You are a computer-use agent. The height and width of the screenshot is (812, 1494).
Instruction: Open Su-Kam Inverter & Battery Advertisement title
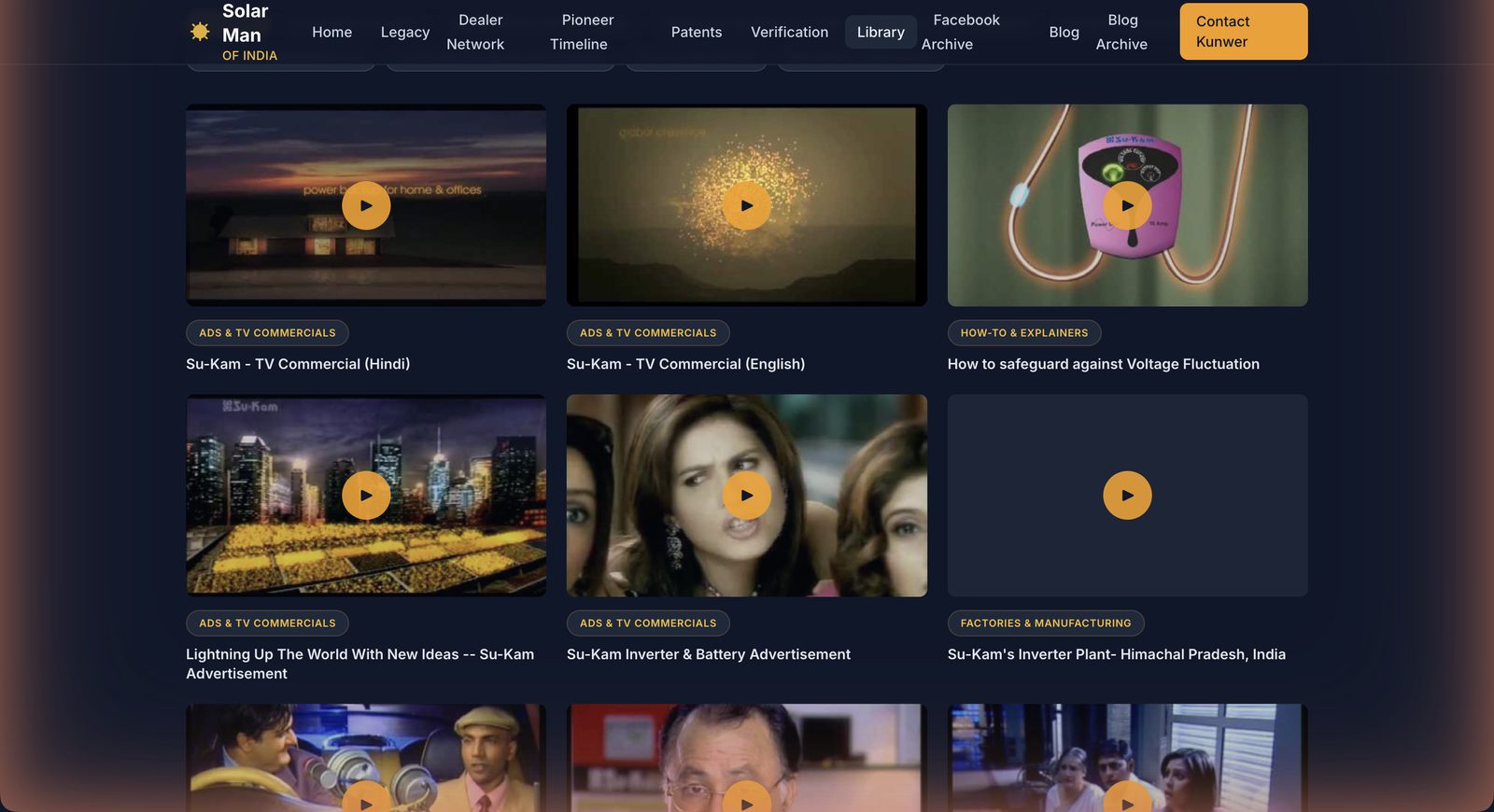pyautogui.click(x=709, y=654)
